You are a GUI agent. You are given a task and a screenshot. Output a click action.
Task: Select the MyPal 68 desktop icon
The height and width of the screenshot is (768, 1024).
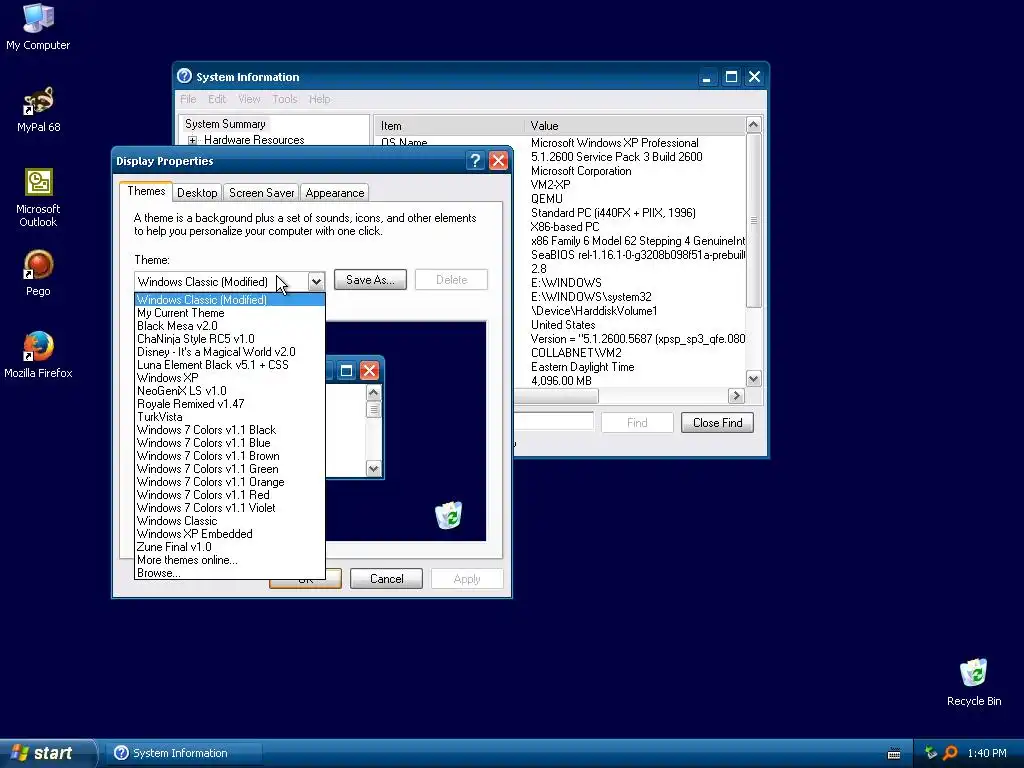38,110
